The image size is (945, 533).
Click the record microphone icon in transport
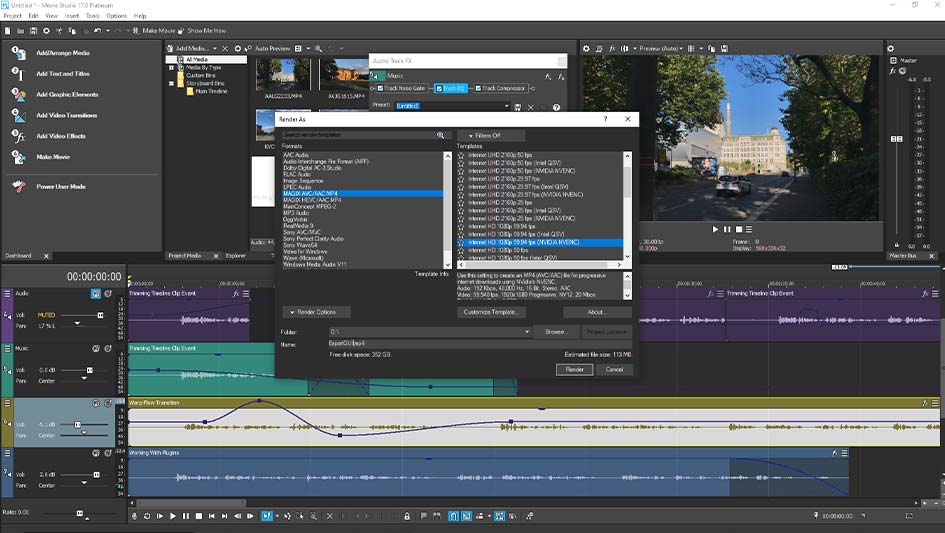[x=134, y=516]
